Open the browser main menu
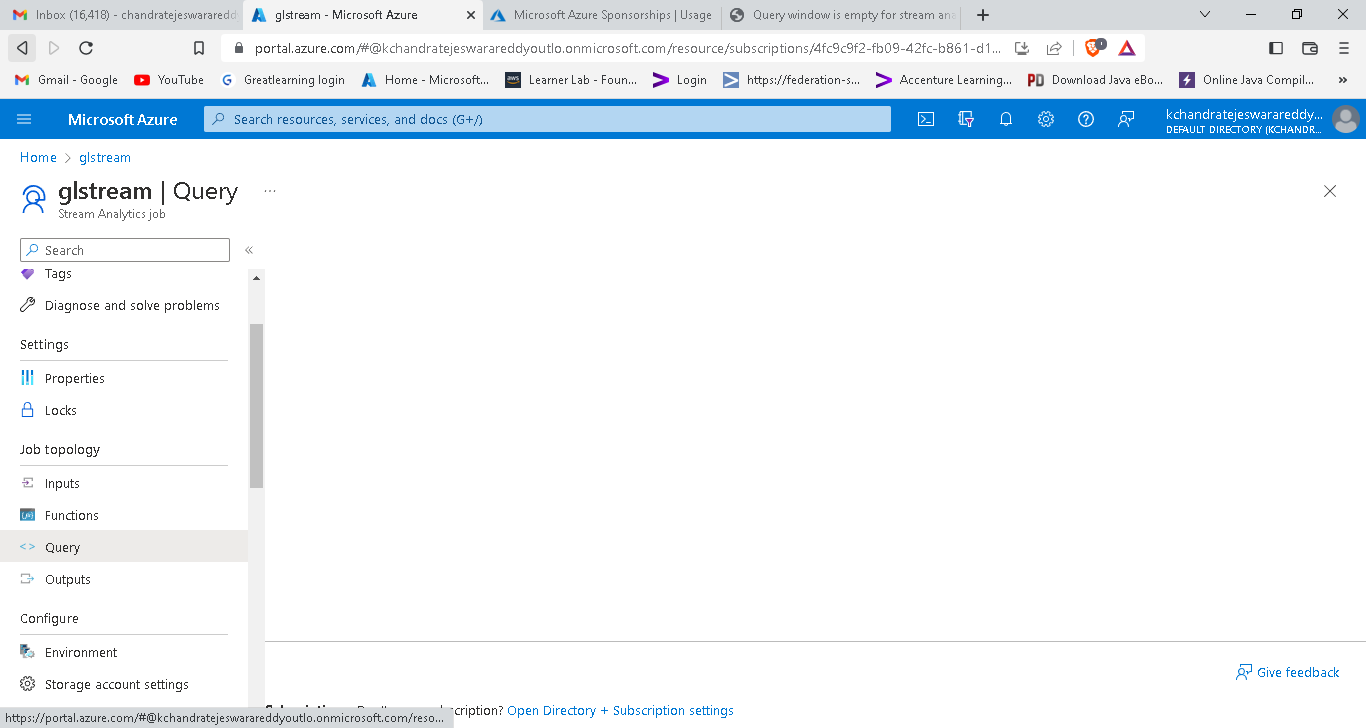Screen dimensions: 1366x728 click(1344, 48)
